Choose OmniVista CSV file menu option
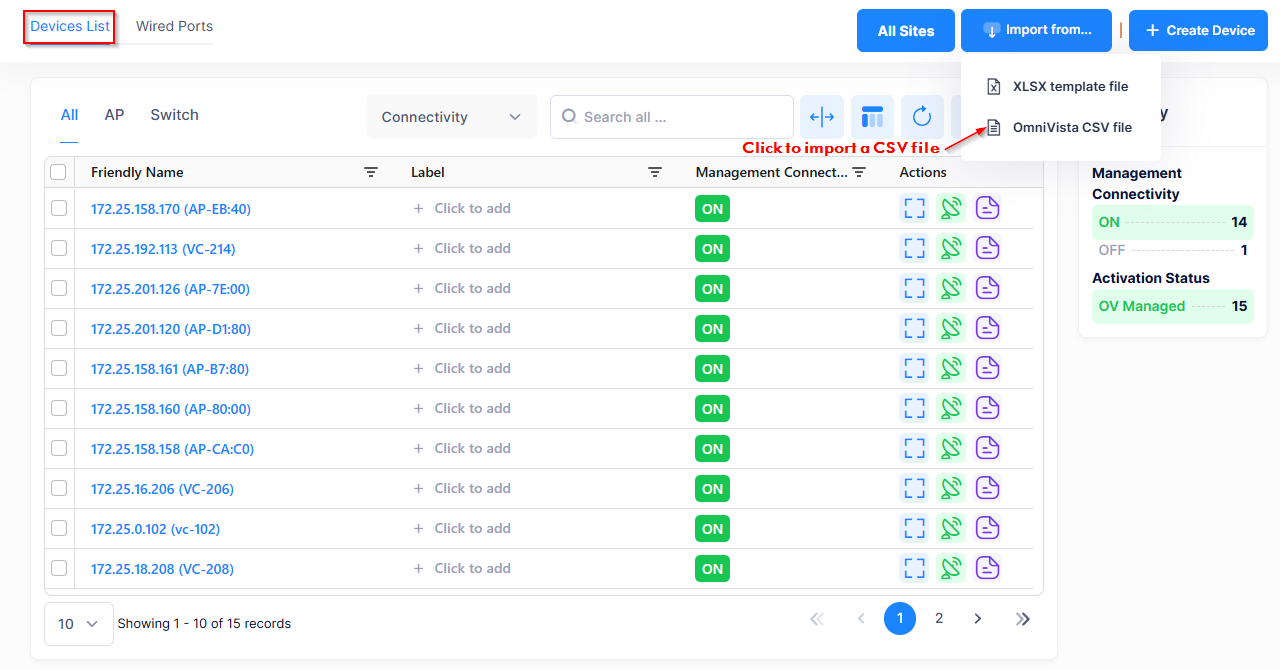This screenshot has height=670, width=1280. click(x=1072, y=127)
